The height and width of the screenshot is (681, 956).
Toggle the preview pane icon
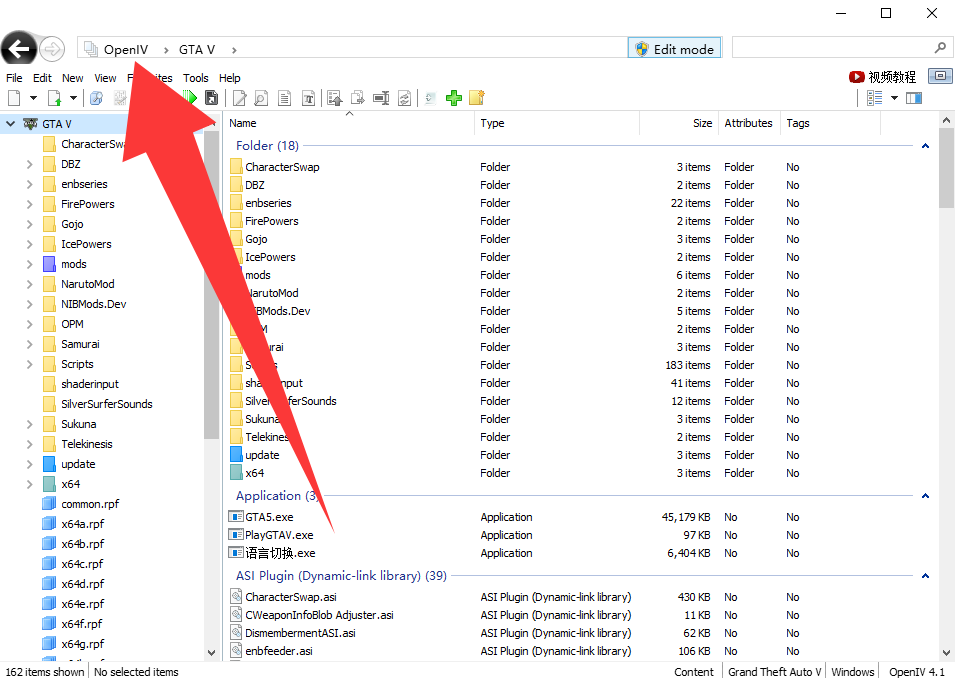(914, 98)
